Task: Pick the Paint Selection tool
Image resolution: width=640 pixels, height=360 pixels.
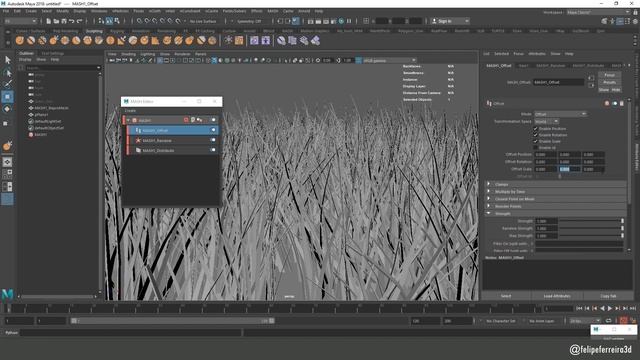Action: (7, 84)
